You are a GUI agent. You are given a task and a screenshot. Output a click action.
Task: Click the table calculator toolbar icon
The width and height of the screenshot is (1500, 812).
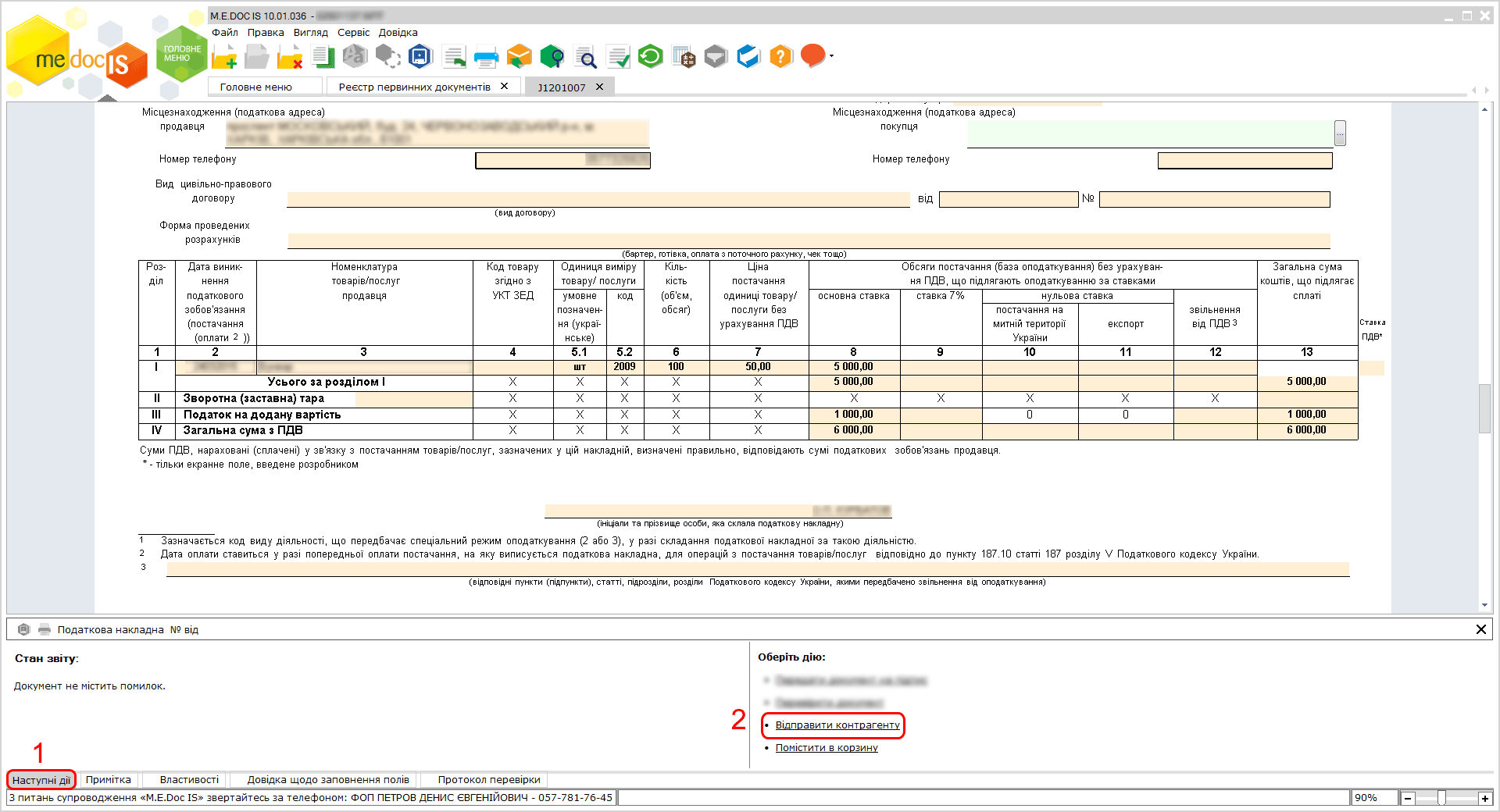click(x=684, y=57)
